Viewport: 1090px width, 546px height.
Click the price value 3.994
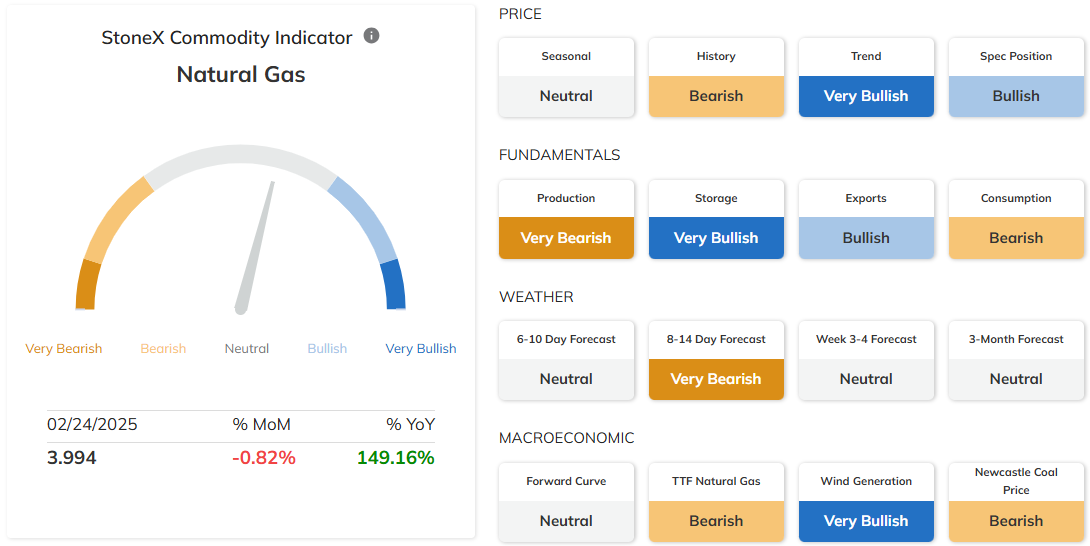72,458
